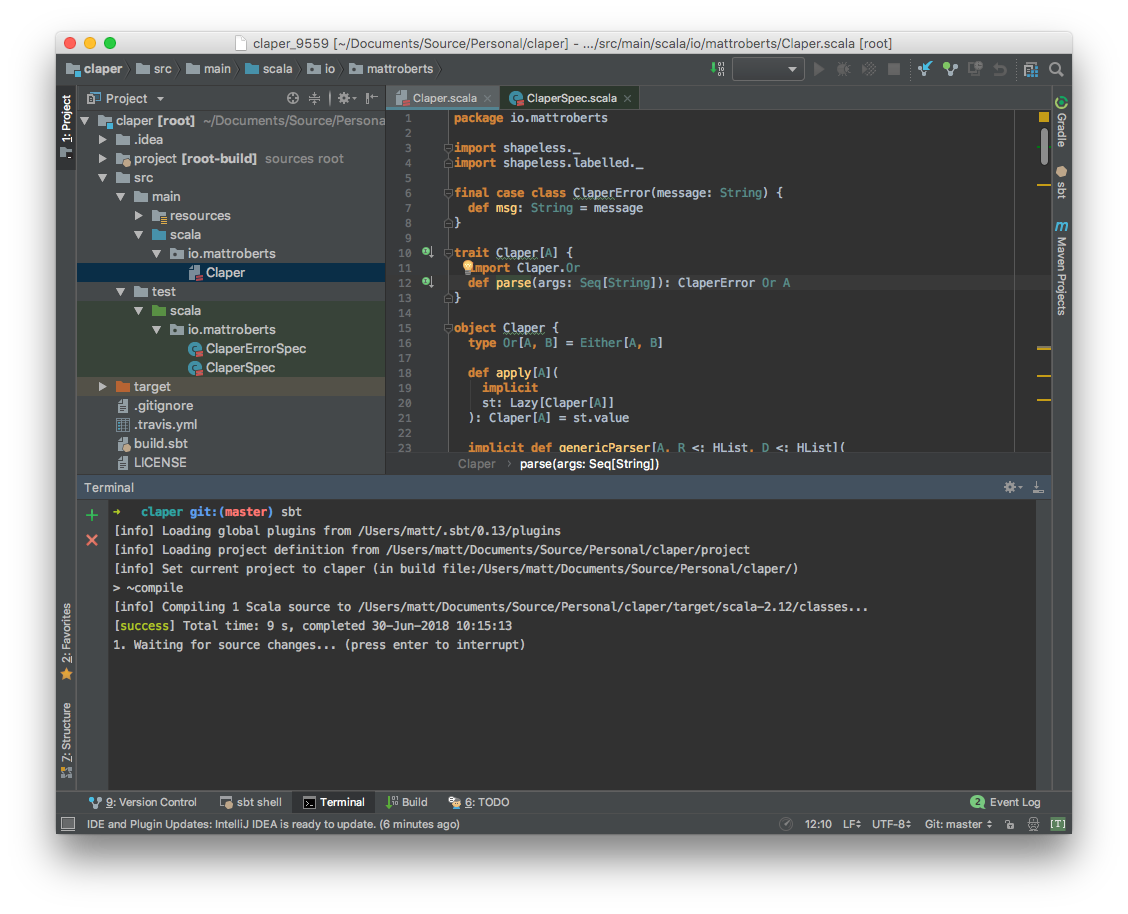Image resolution: width=1128 pixels, height=914 pixels.
Task: Click the Collapse All icon in Project panel
Action: click(x=314, y=99)
